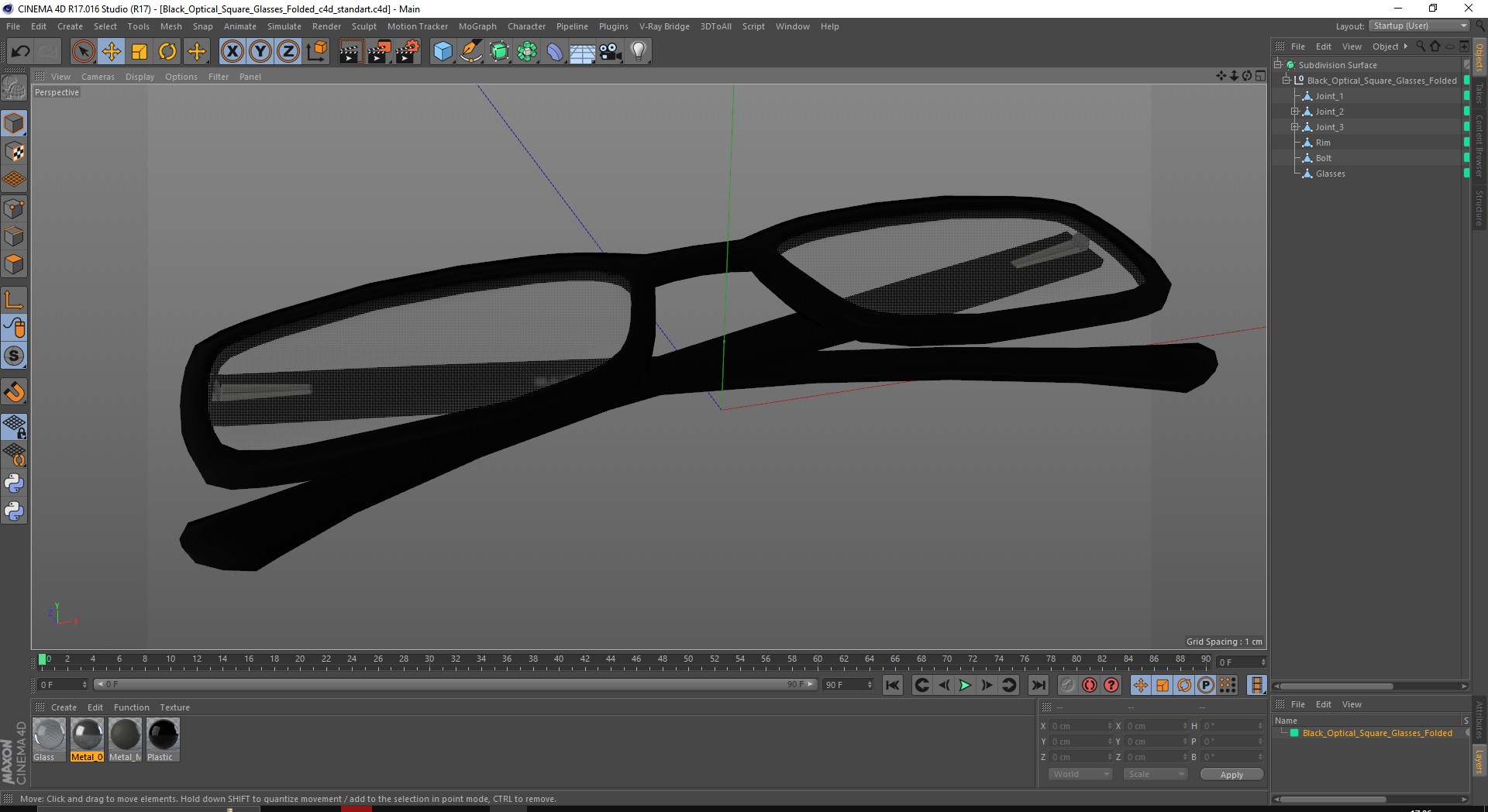This screenshot has height=812, width=1488.
Task: Open the V-Ray Bridge menu
Action: (x=664, y=26)
